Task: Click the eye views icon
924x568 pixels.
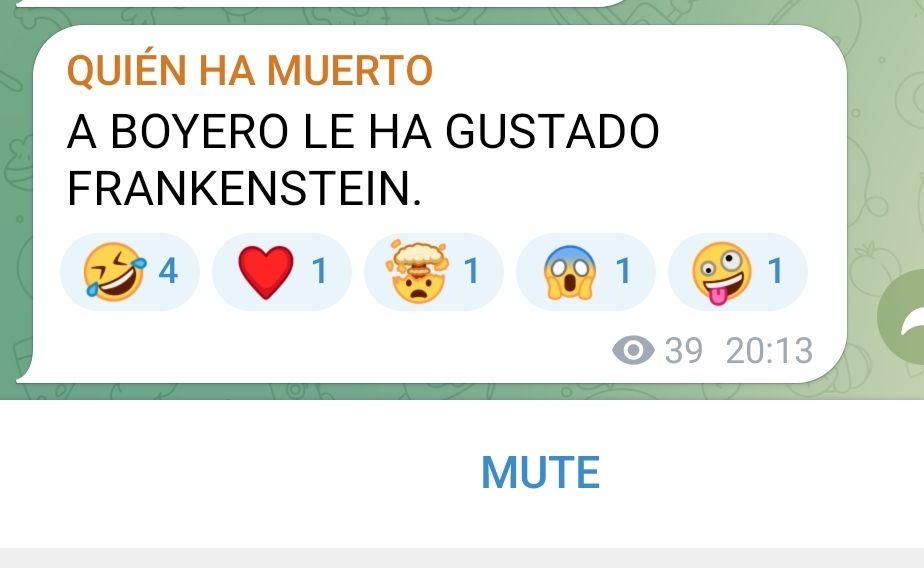Action: pos(633,351)
